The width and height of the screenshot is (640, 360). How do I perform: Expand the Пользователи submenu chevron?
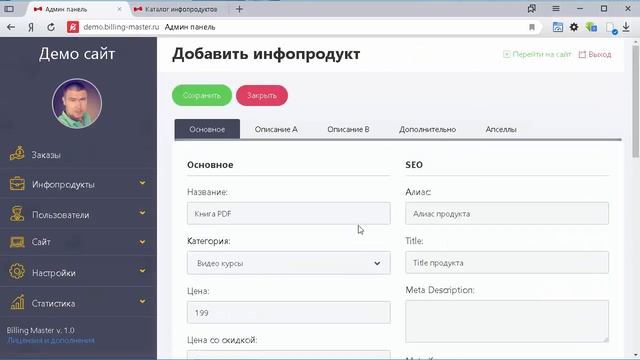click(142, 213)
